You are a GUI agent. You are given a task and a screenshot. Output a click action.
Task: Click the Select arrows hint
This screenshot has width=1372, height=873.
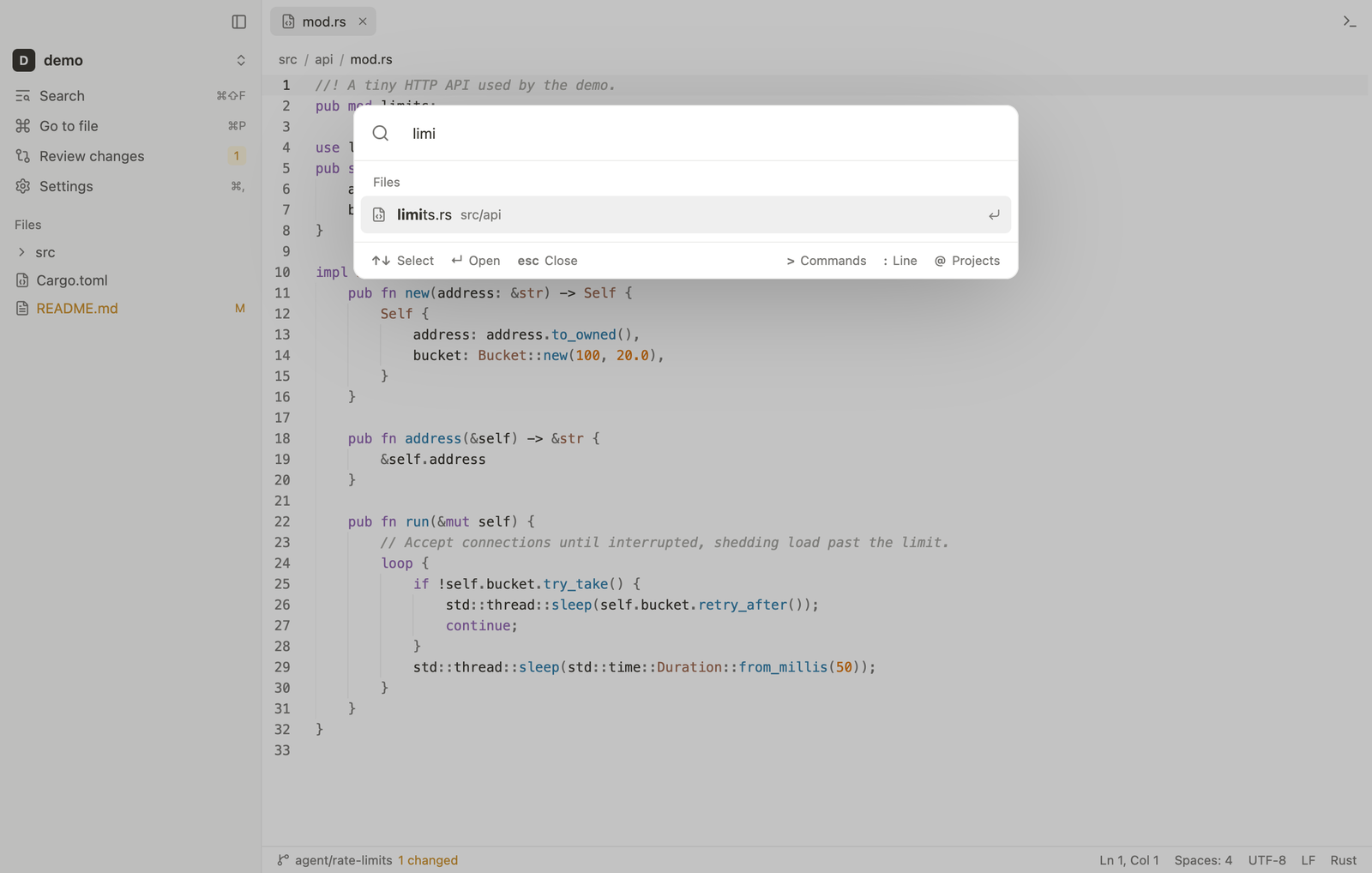[x=403, y=261]
